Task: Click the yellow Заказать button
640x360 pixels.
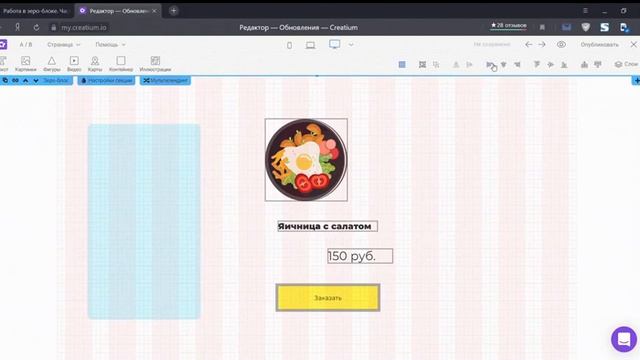Action: click(x=328, y=298)
